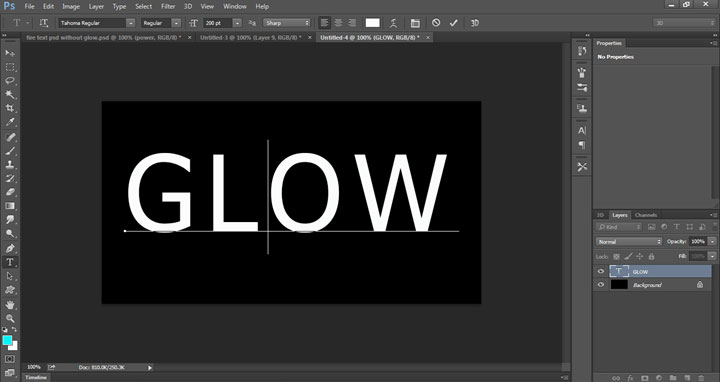Open the Layer menu
This screenshot has width=720, height=382.
(x=96, y=6)
